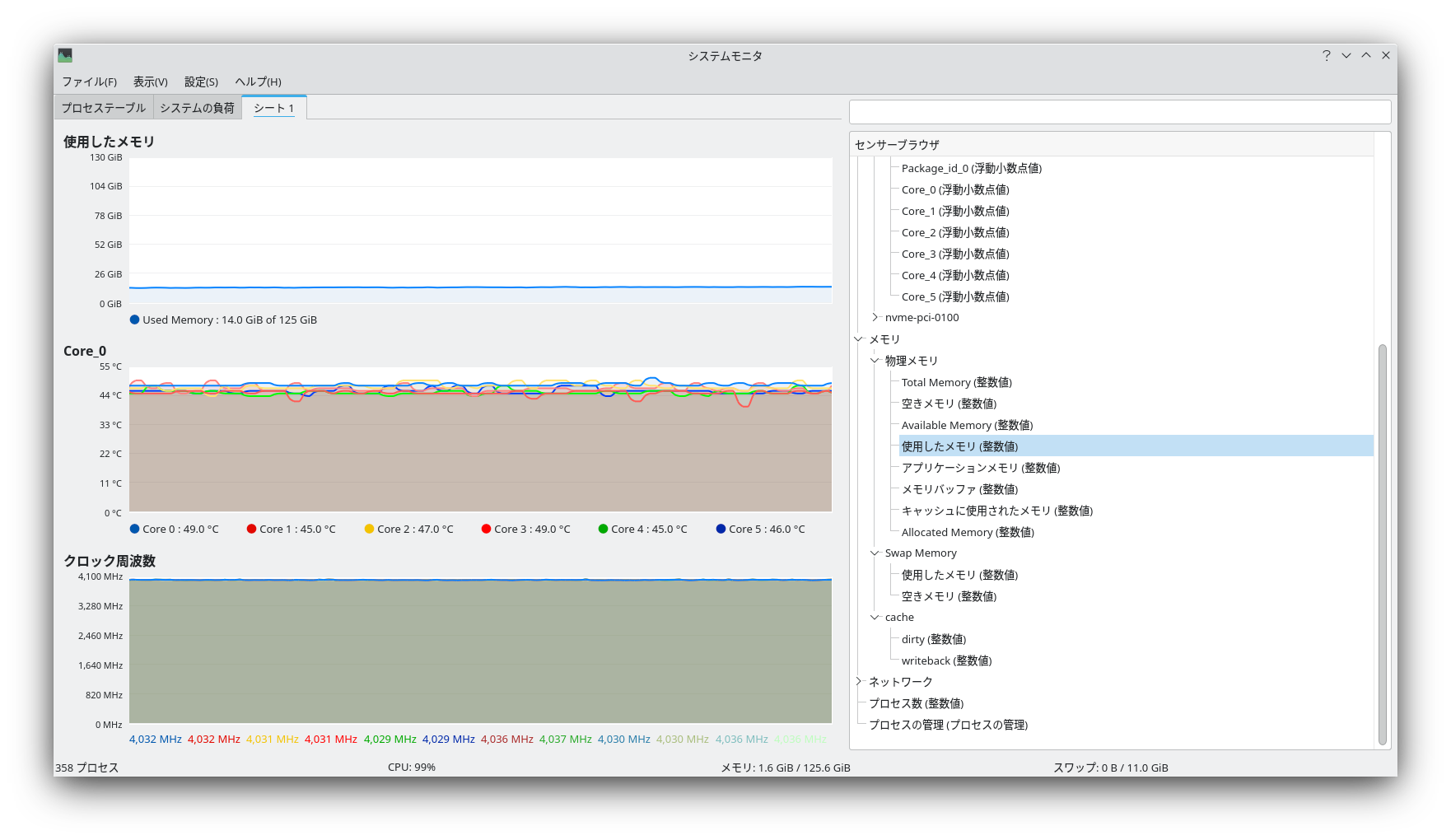Click the help question-mark icon in title bar

coord(1326,55)
